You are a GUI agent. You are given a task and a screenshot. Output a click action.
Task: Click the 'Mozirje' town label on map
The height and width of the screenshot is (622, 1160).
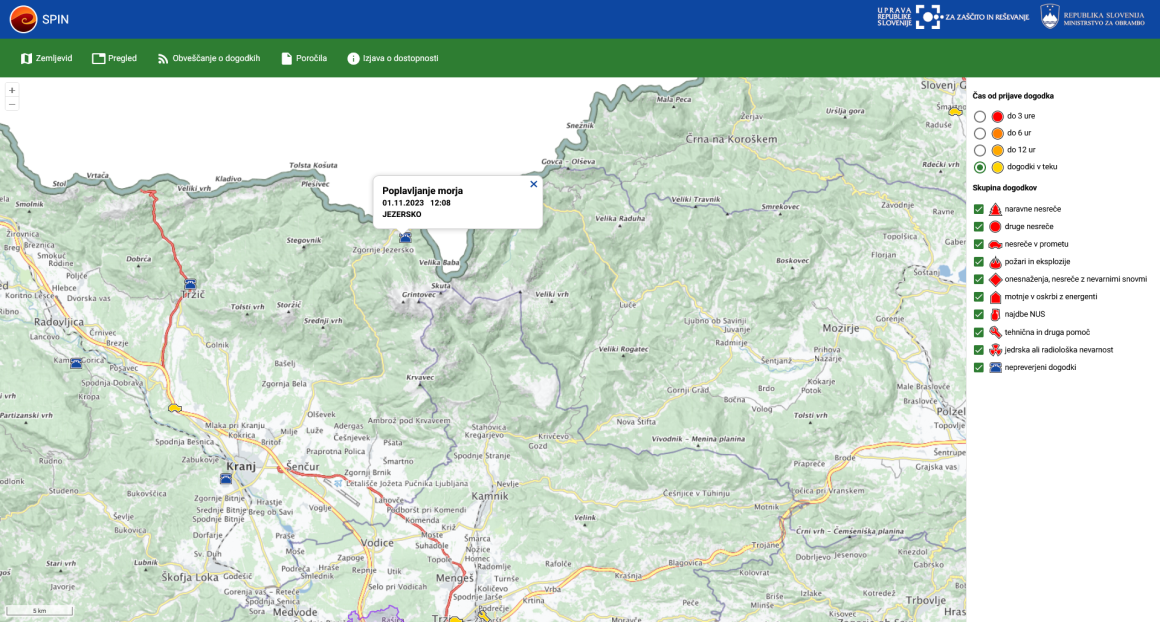[843, 328]
